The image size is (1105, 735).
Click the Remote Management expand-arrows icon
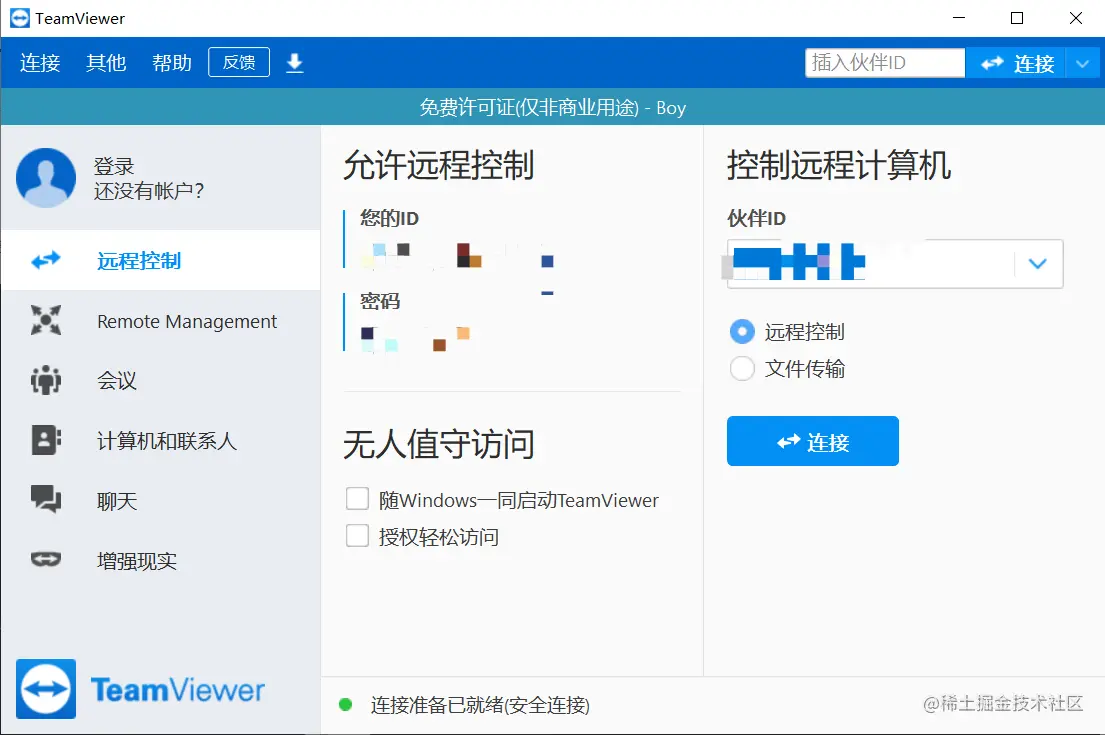click(x=46, y=320)
